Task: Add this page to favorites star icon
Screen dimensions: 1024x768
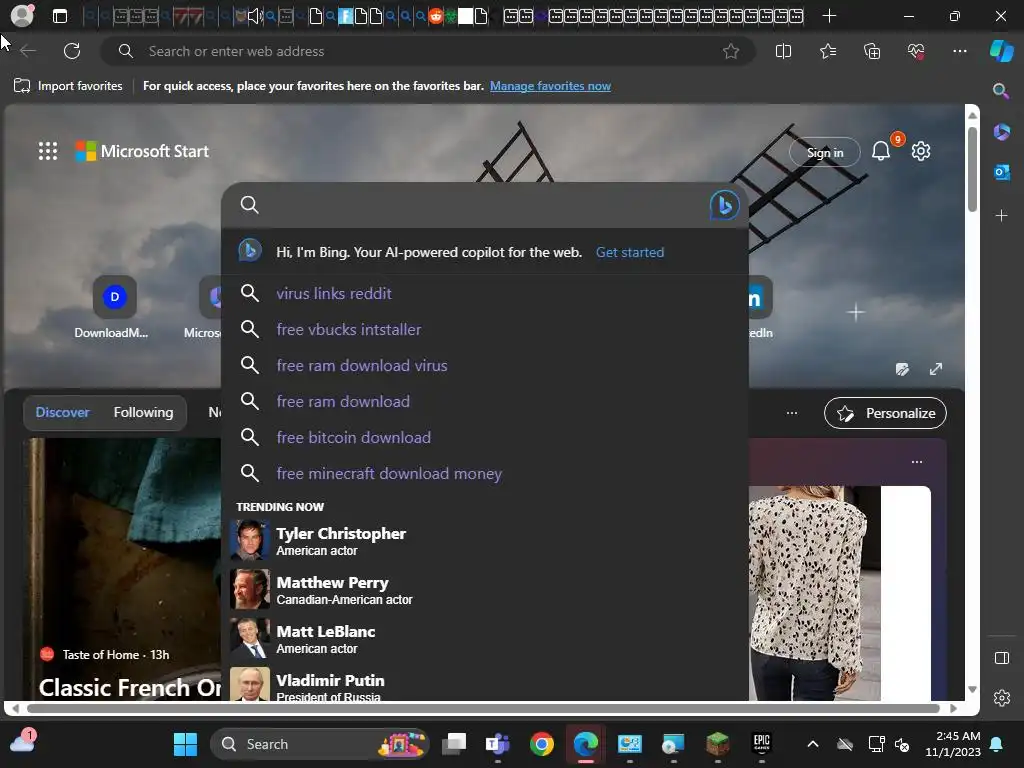Action: pos(731,51)
